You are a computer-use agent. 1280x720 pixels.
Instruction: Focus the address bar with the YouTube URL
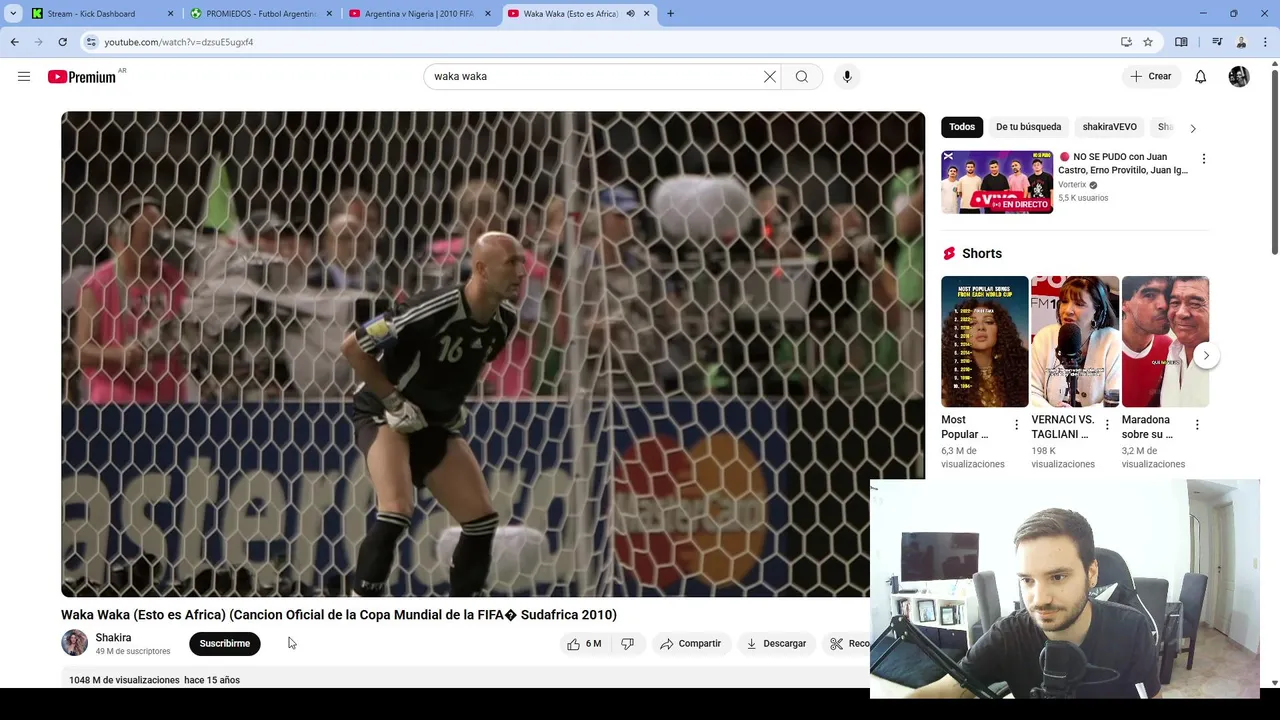click(x=600, y=42)
